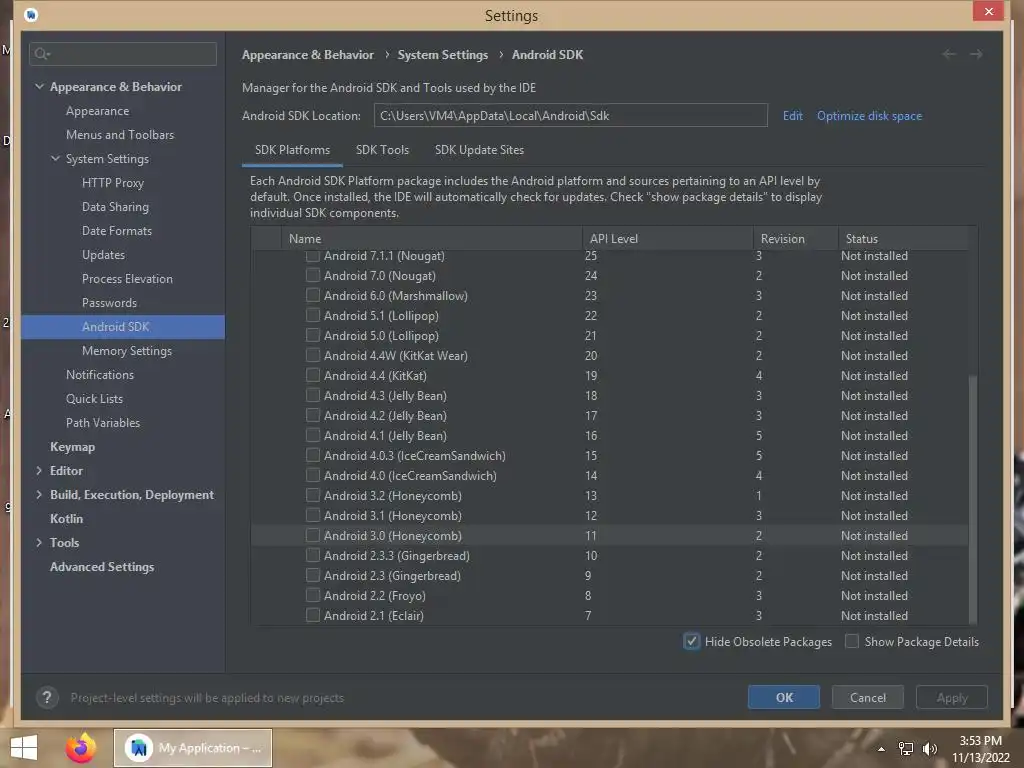Open the network tray icon

coord(905,749)
